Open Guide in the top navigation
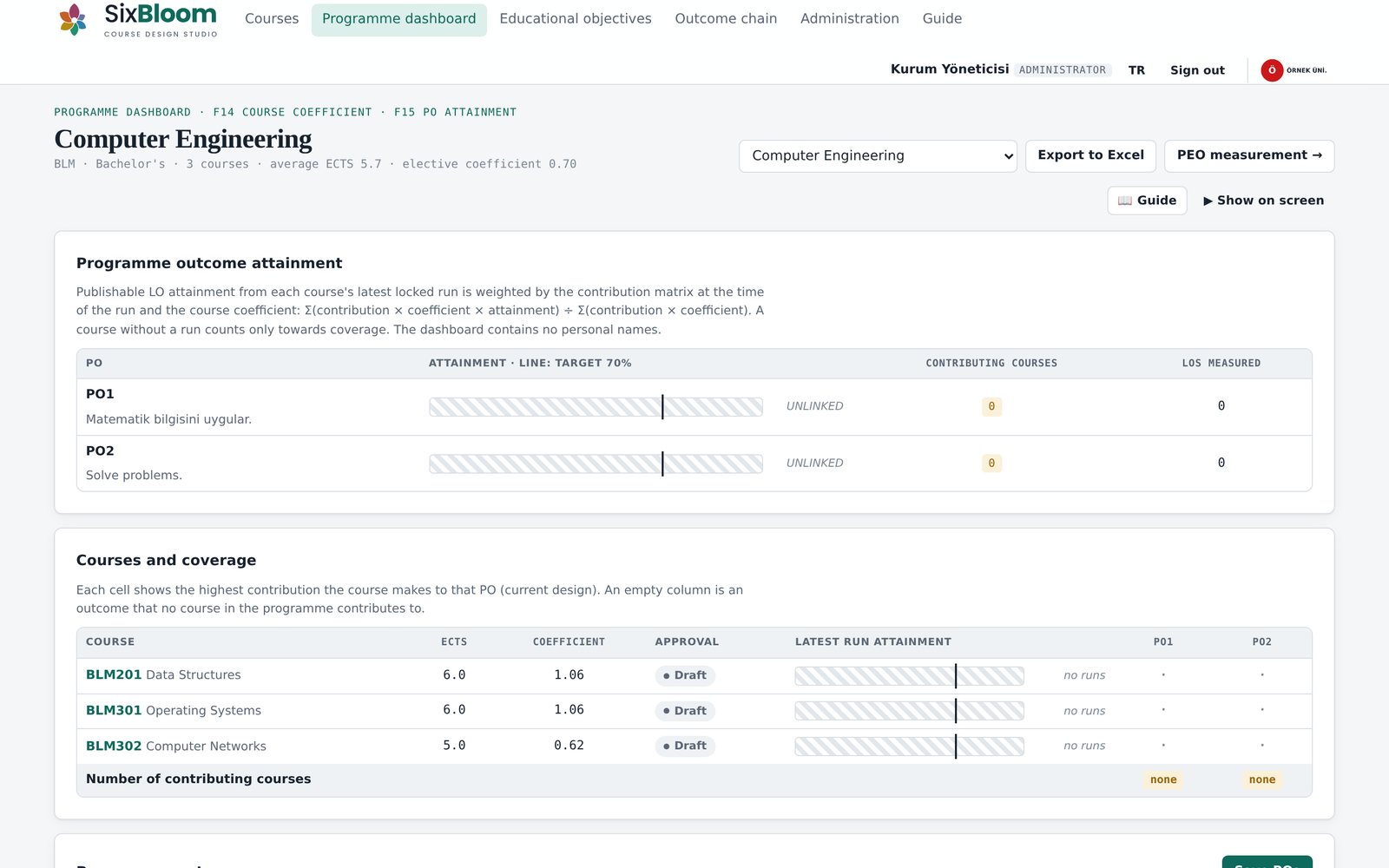The image size is (1389, 868). (942, 19)
